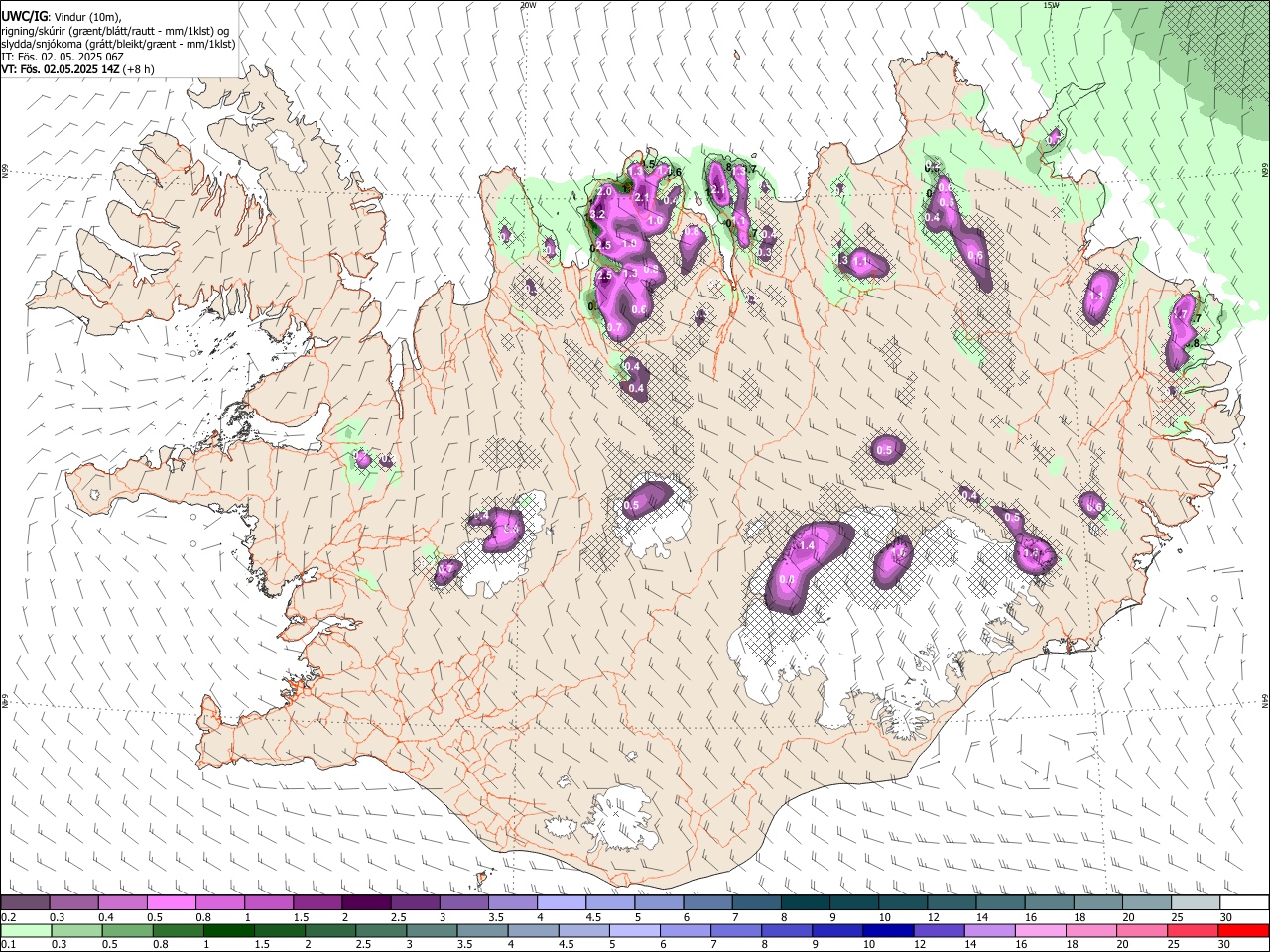Click upper legend swatch between 0.2 and 0.3

(x=25, y=903)
